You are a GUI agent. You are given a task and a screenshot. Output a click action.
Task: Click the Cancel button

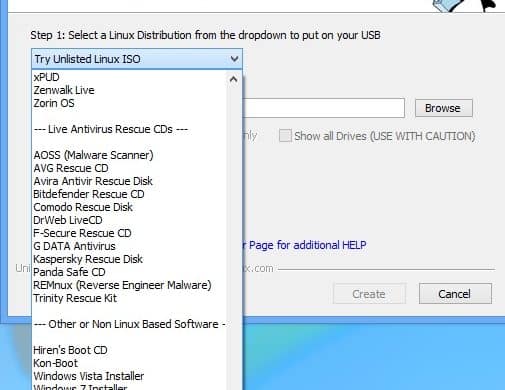point(455,294)
